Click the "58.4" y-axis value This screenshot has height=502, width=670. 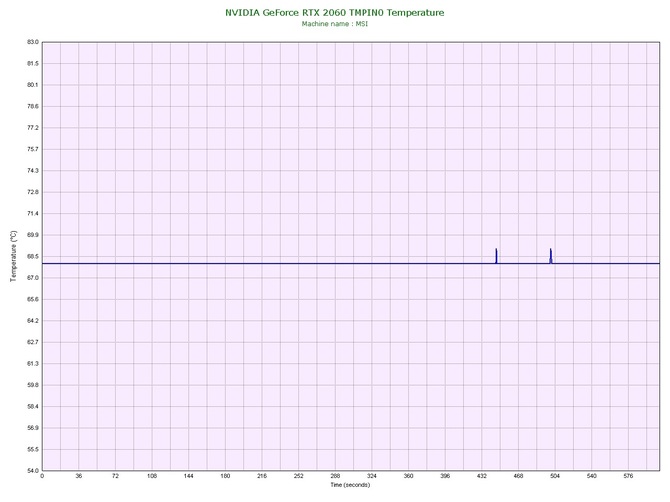click(33, 406)
